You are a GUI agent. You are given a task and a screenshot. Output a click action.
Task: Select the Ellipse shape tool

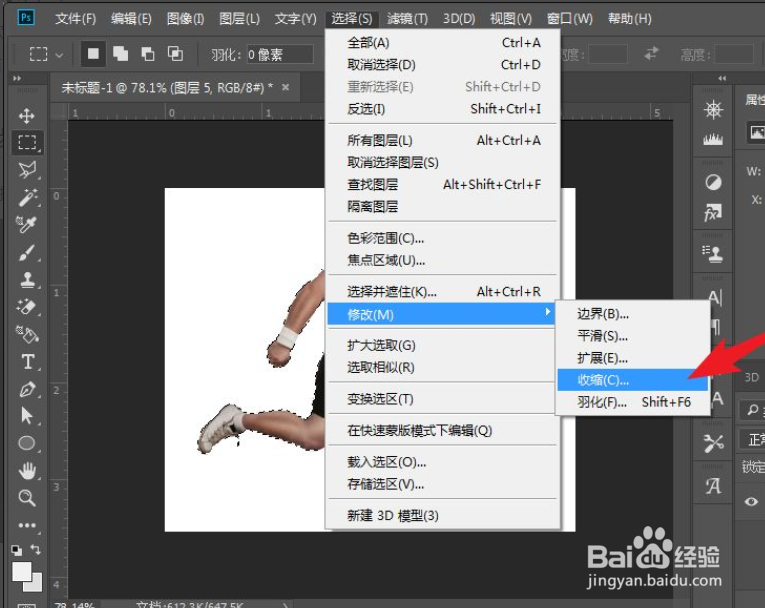pyautogui.click(x=26, y=443)
